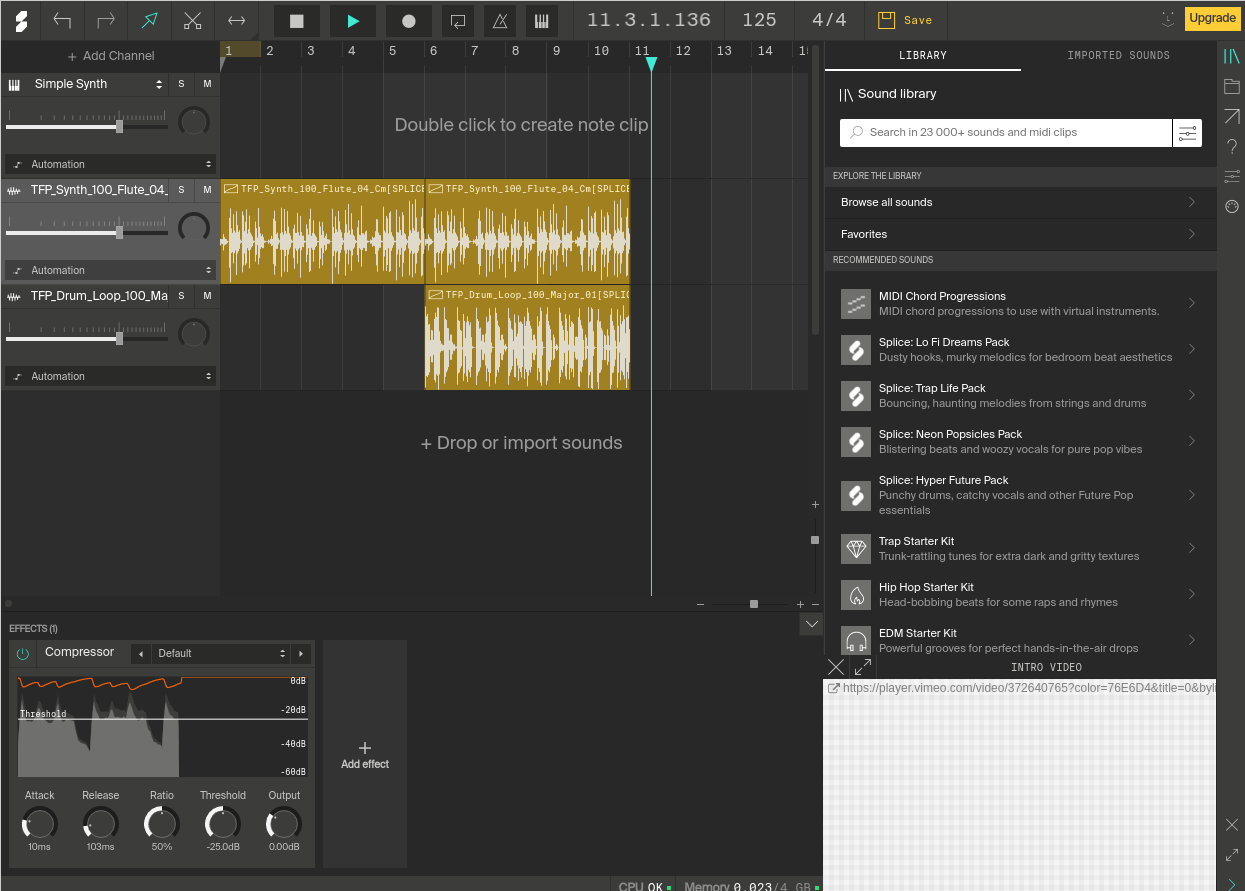Screen dimensions: 1245x891
Task: Open Favorites in the library
Action: [x=1020, y=234]
